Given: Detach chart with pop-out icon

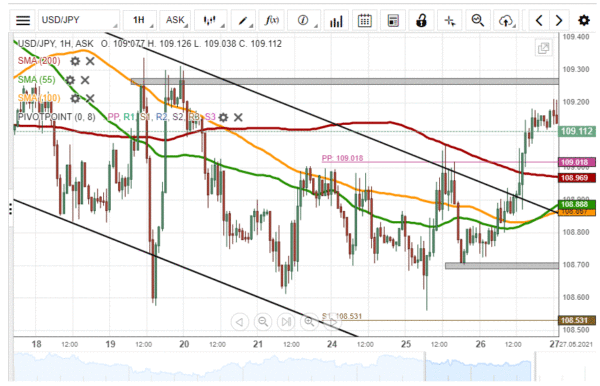Looking at the screenshot, I should point(543,48).
